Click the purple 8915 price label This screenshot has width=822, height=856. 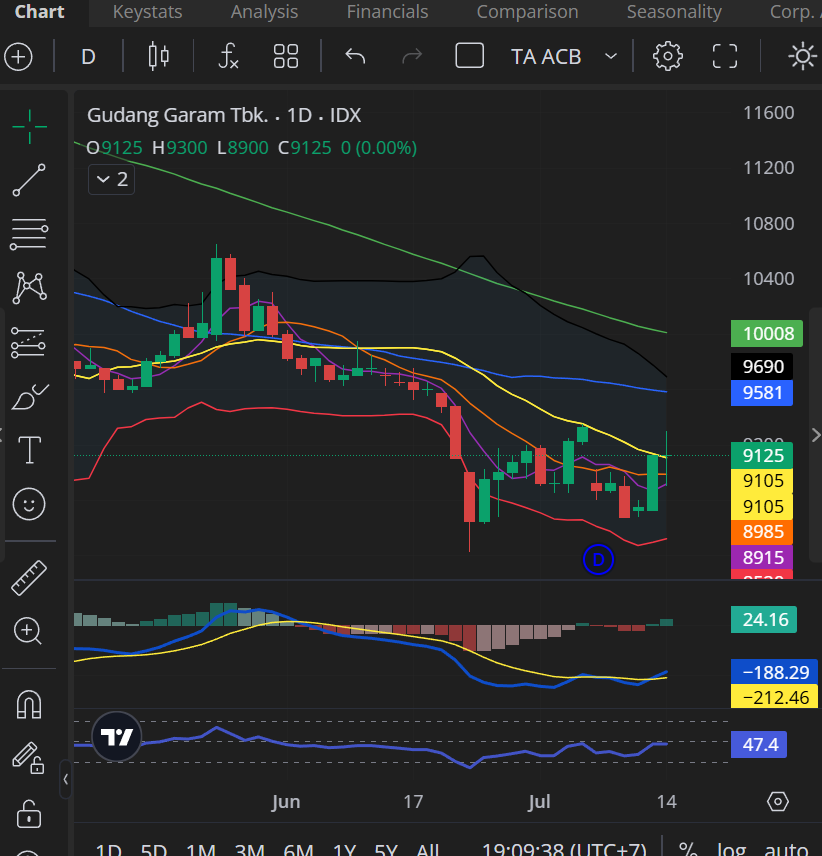click(762, 558)
